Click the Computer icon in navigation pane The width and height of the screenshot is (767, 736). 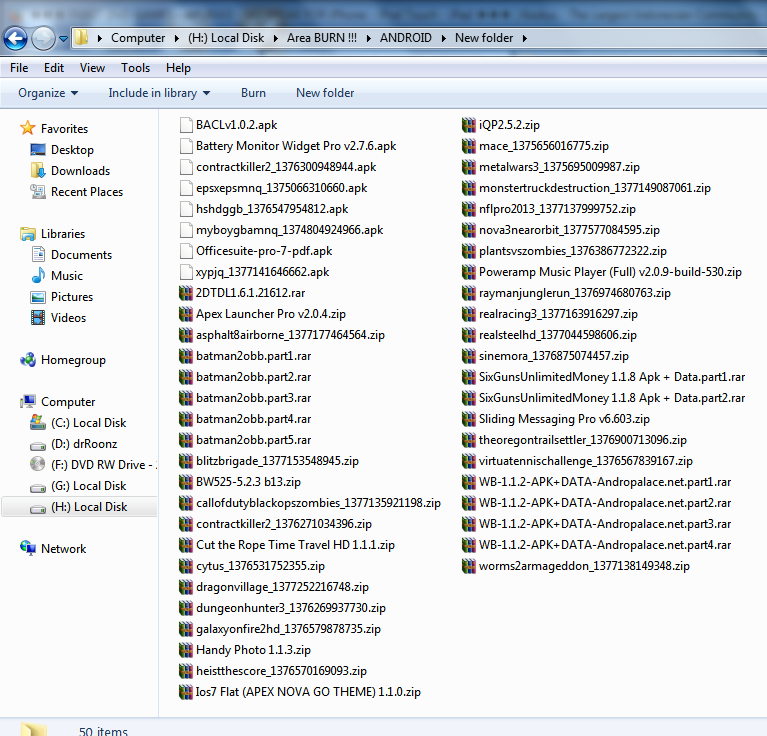pyautogui.click(x=27, y=401)
